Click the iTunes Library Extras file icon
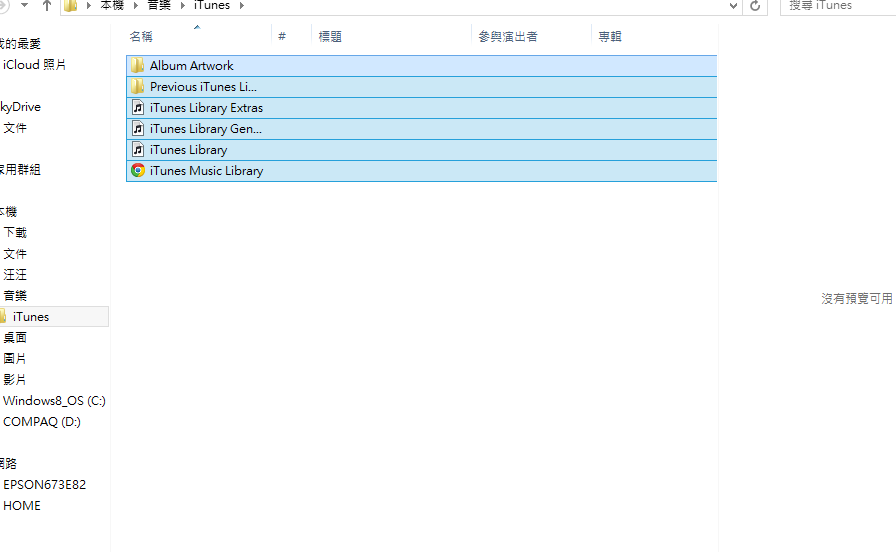 pos(138,107)
